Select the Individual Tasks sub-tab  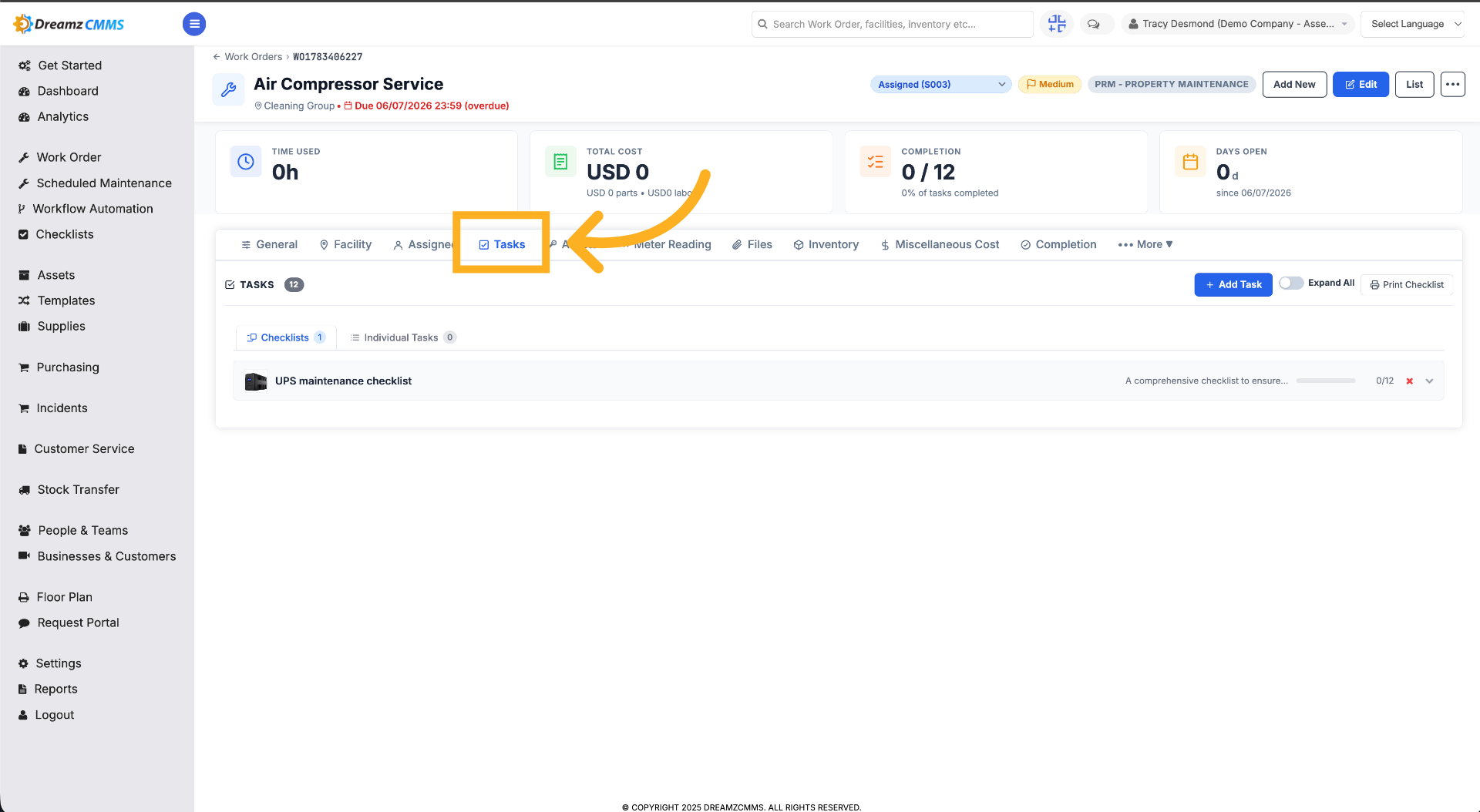point(402,337)
